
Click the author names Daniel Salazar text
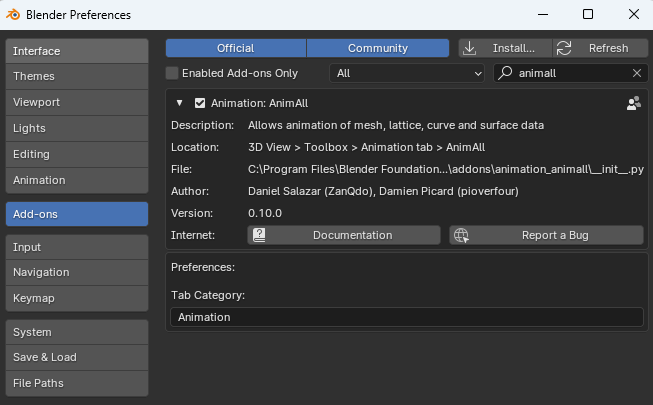click(x=383, y=191)
